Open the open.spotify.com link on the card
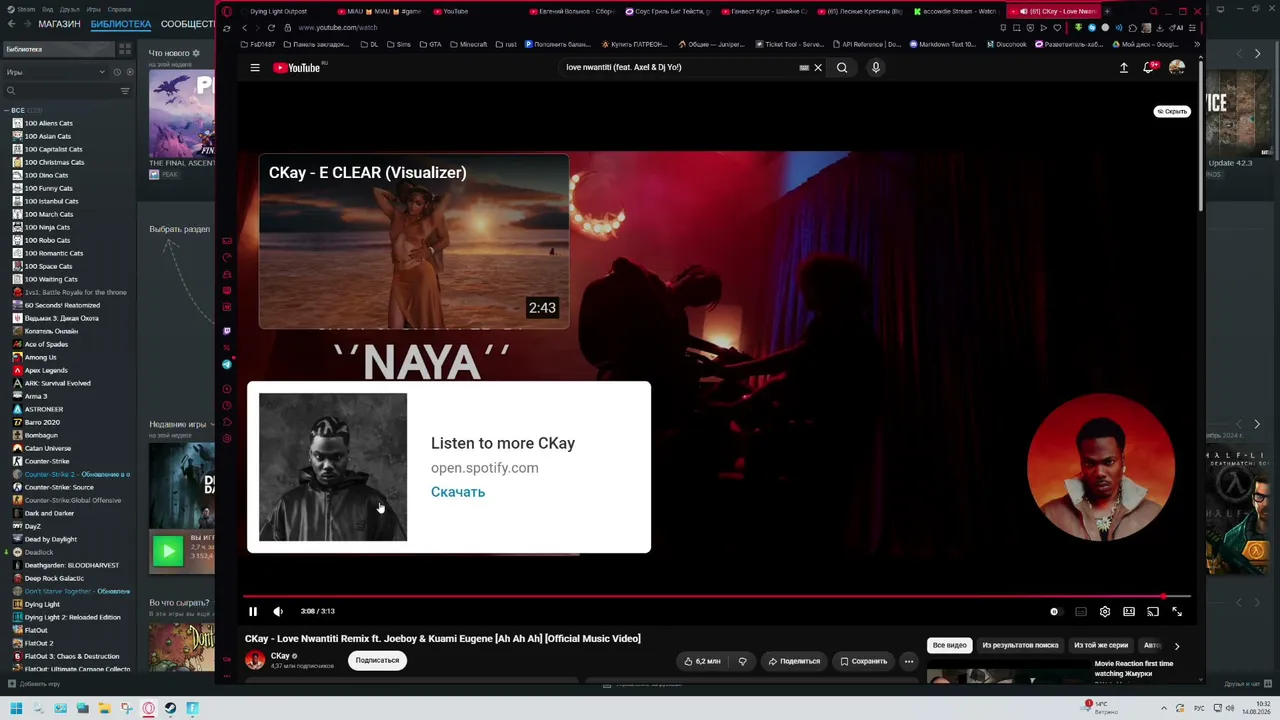The image size is (1280, 720). pos(485,468)
